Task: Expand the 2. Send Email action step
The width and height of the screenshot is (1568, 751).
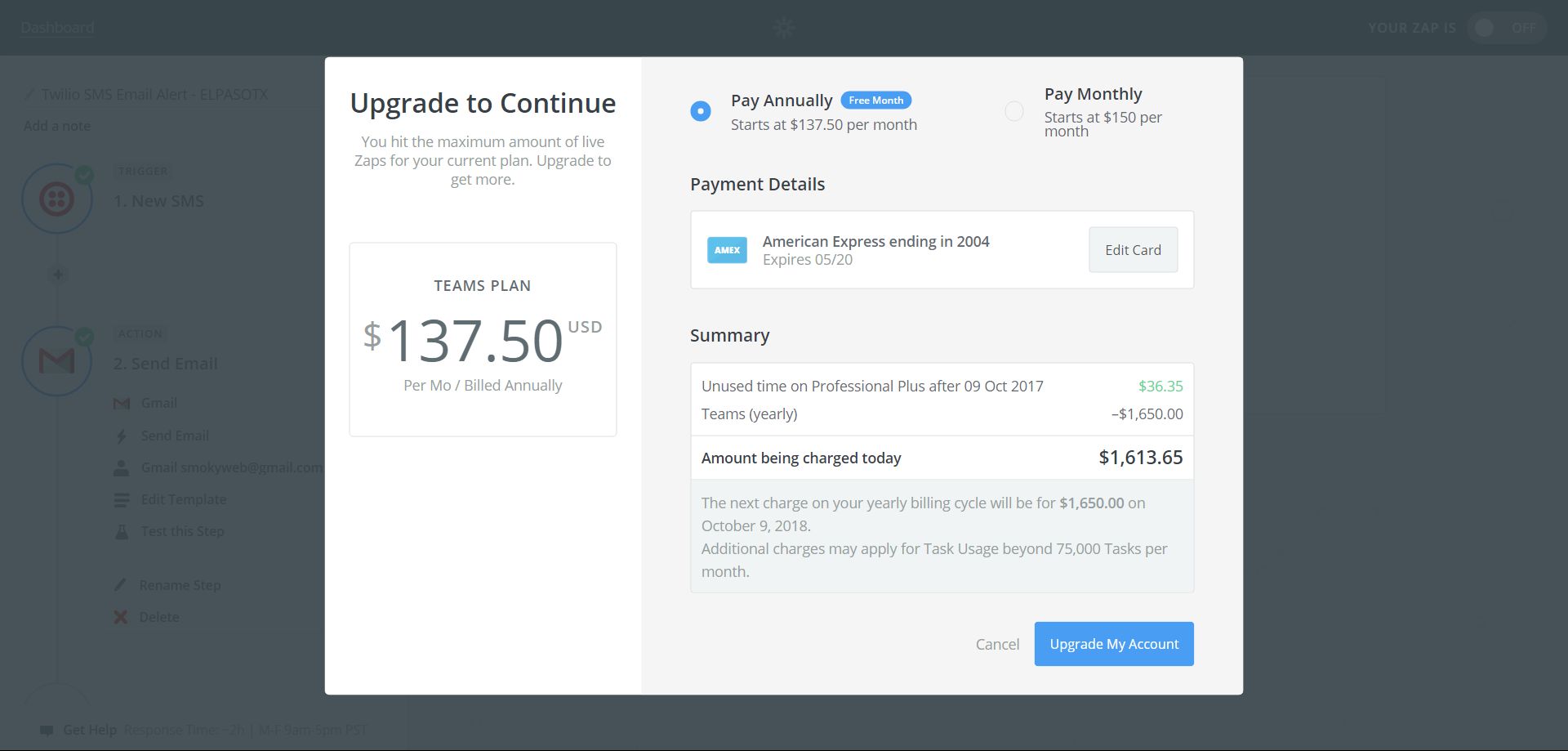Action: point(165,364)
